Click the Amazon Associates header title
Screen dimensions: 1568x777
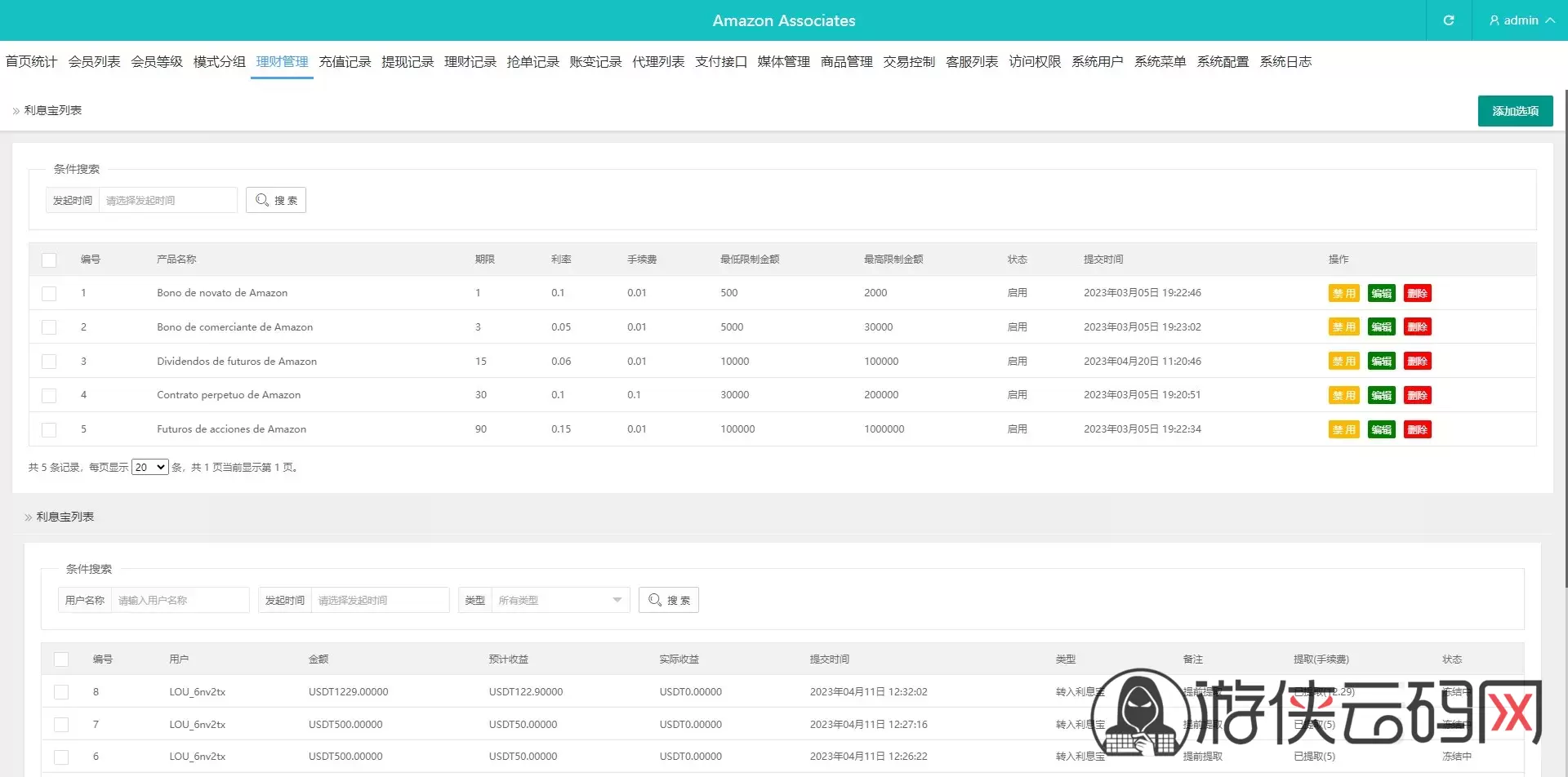784,20
